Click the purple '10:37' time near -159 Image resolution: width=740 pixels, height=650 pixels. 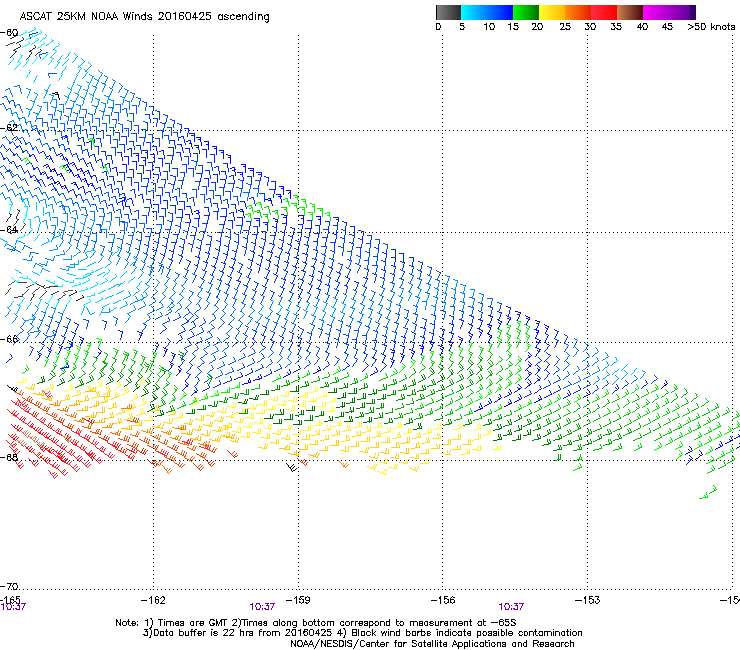click(262, 607)
